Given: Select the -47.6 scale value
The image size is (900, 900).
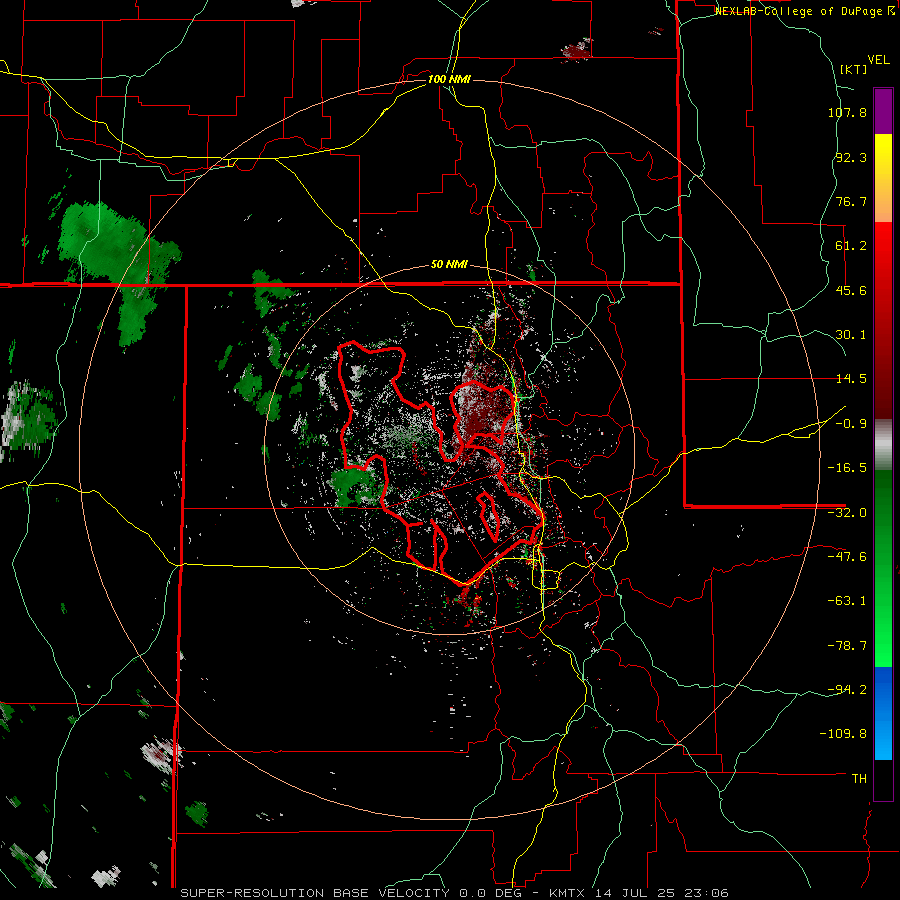Looking at the screenshot, I should [x=847, y=557].
